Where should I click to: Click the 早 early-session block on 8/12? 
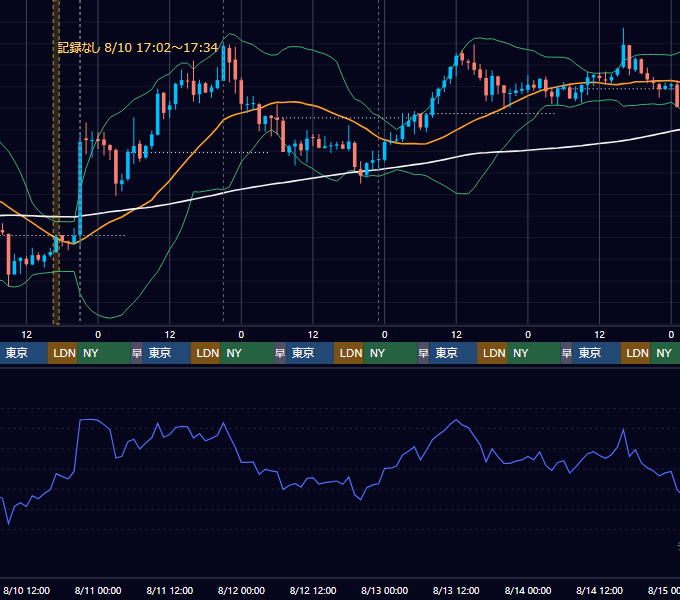[280, 353]
